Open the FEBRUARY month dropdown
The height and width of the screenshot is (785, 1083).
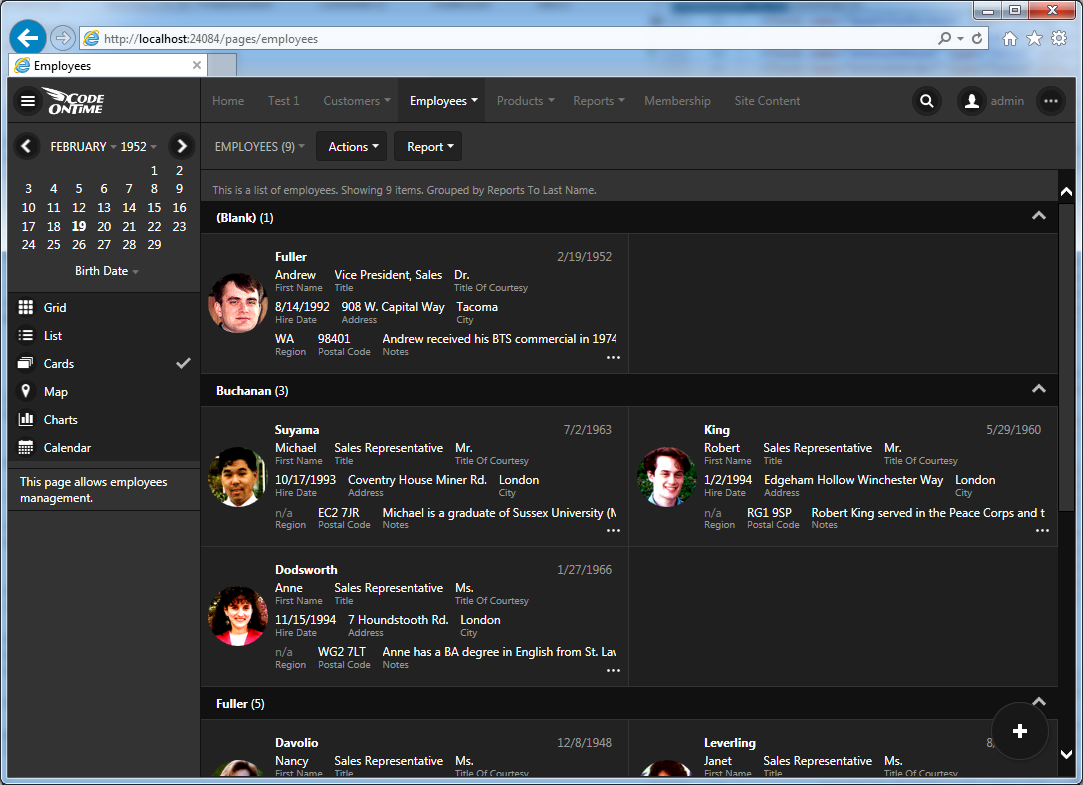pos(83,146)
